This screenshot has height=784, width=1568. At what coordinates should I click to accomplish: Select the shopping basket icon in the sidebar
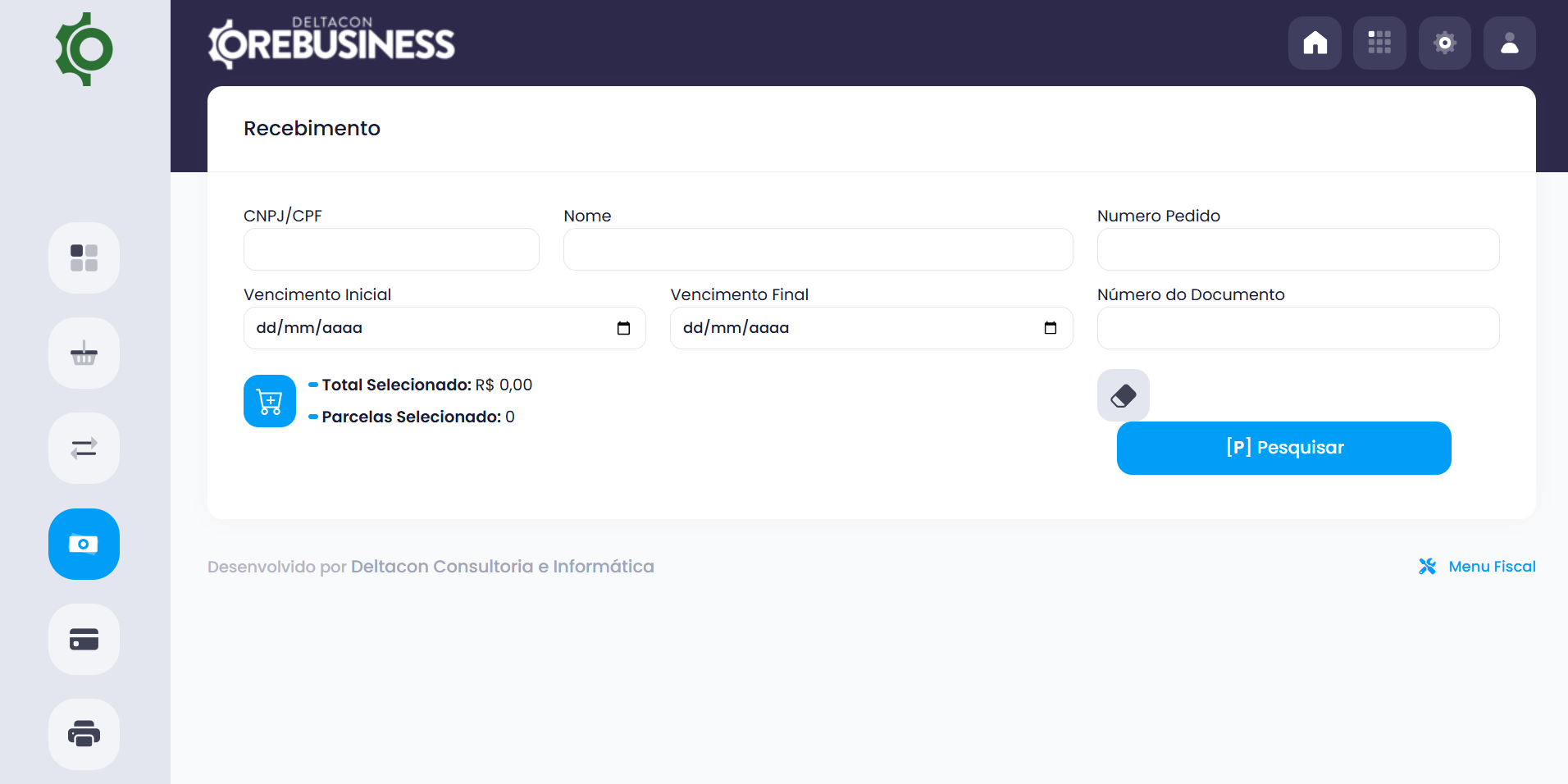pyautogui.click(x=83, y=353)
